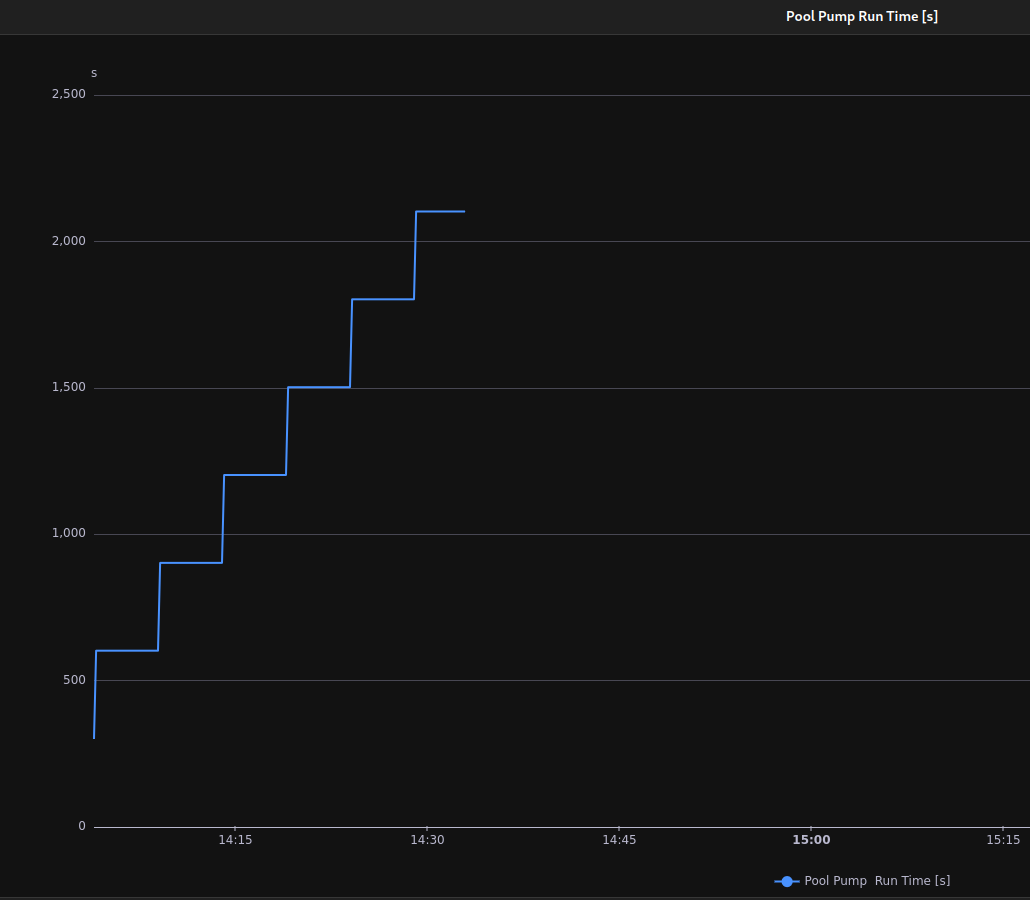Click the 1,000 y-axis label
This screenshot has height=900, width=1030.
pos(69,534)
